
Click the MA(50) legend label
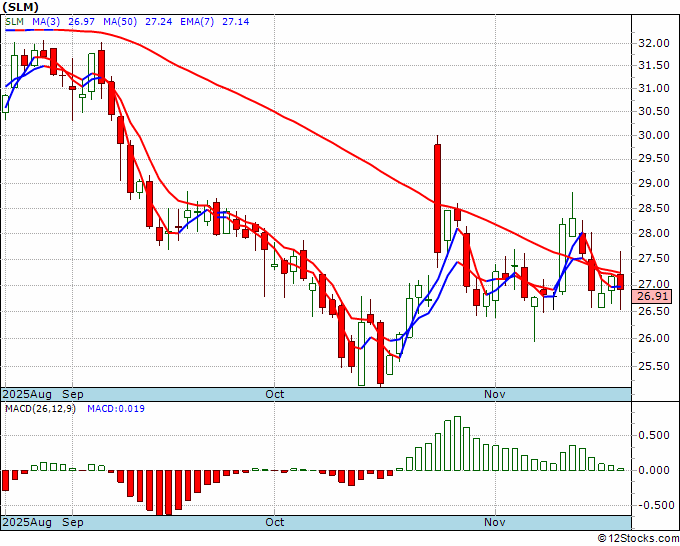coord(120,22)
